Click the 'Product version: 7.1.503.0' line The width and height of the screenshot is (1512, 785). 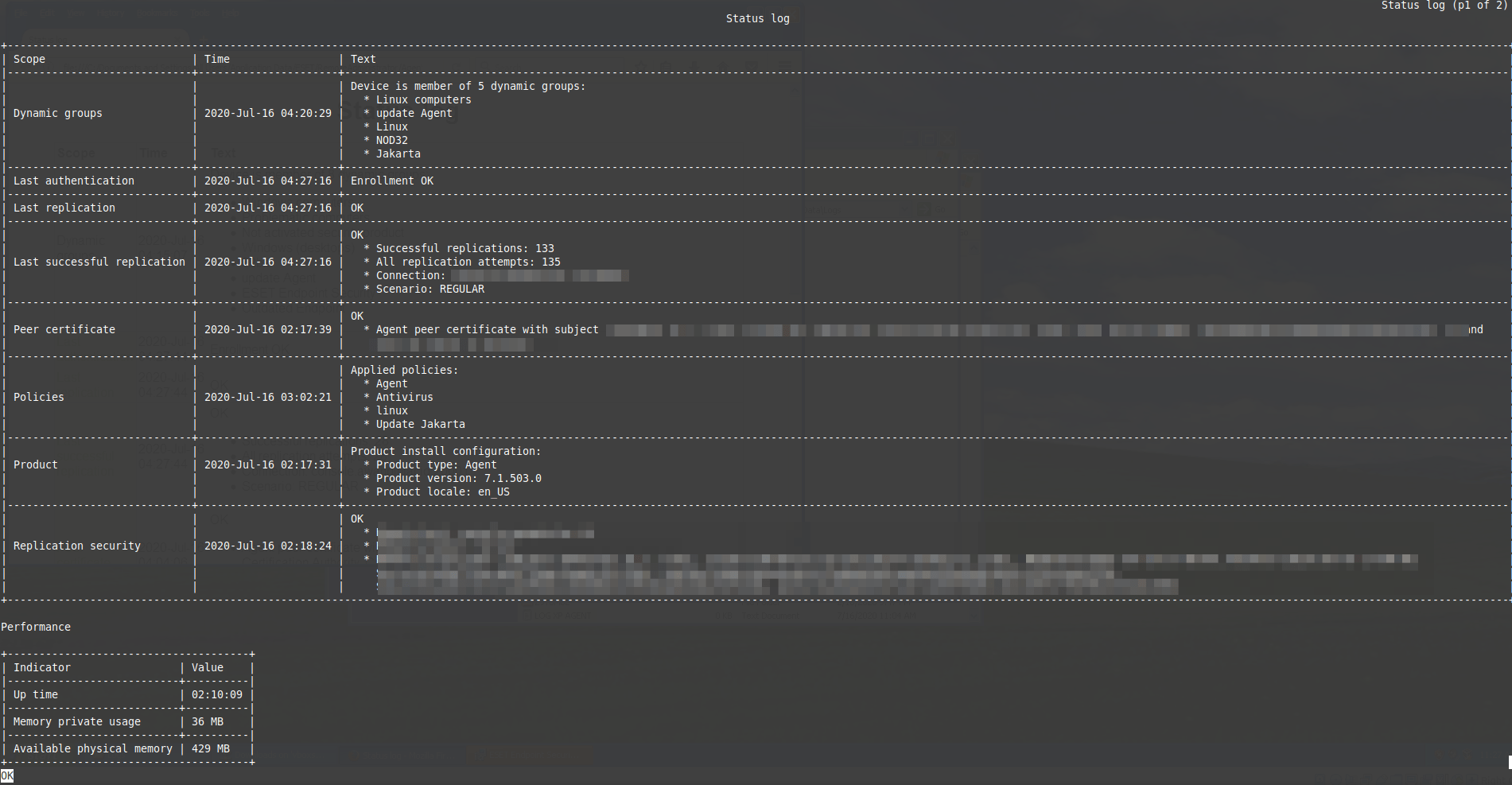[458, 478]
